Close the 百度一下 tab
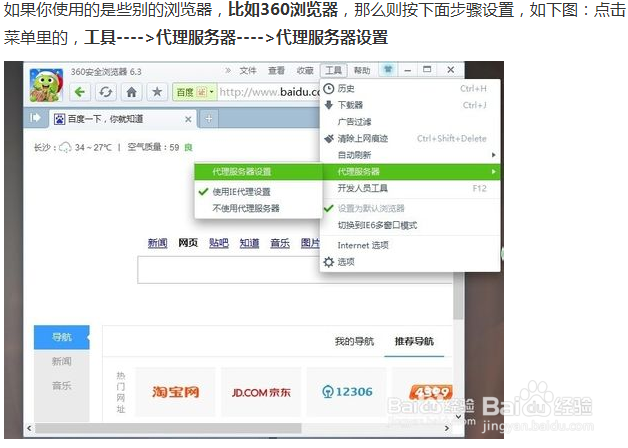 click(188, 119)
